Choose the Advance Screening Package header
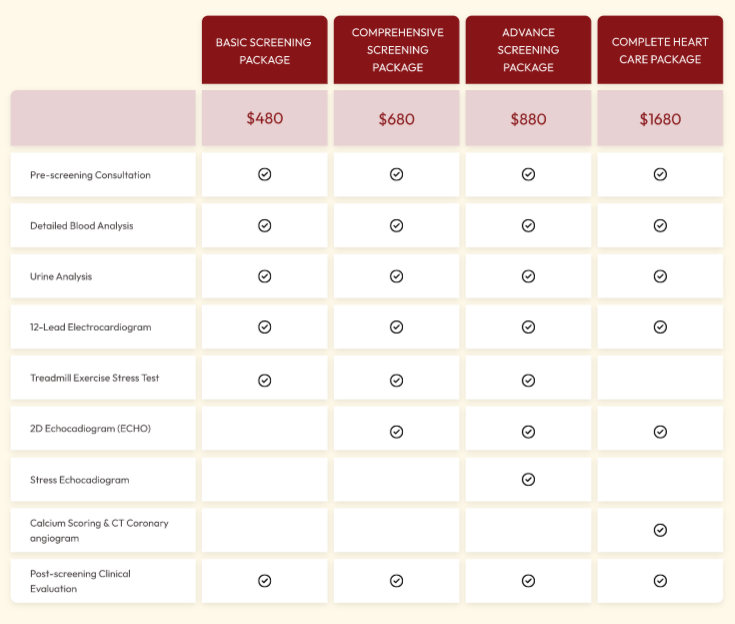The width and height of the screenshot is (735, 624). click(x=528, y=50)
